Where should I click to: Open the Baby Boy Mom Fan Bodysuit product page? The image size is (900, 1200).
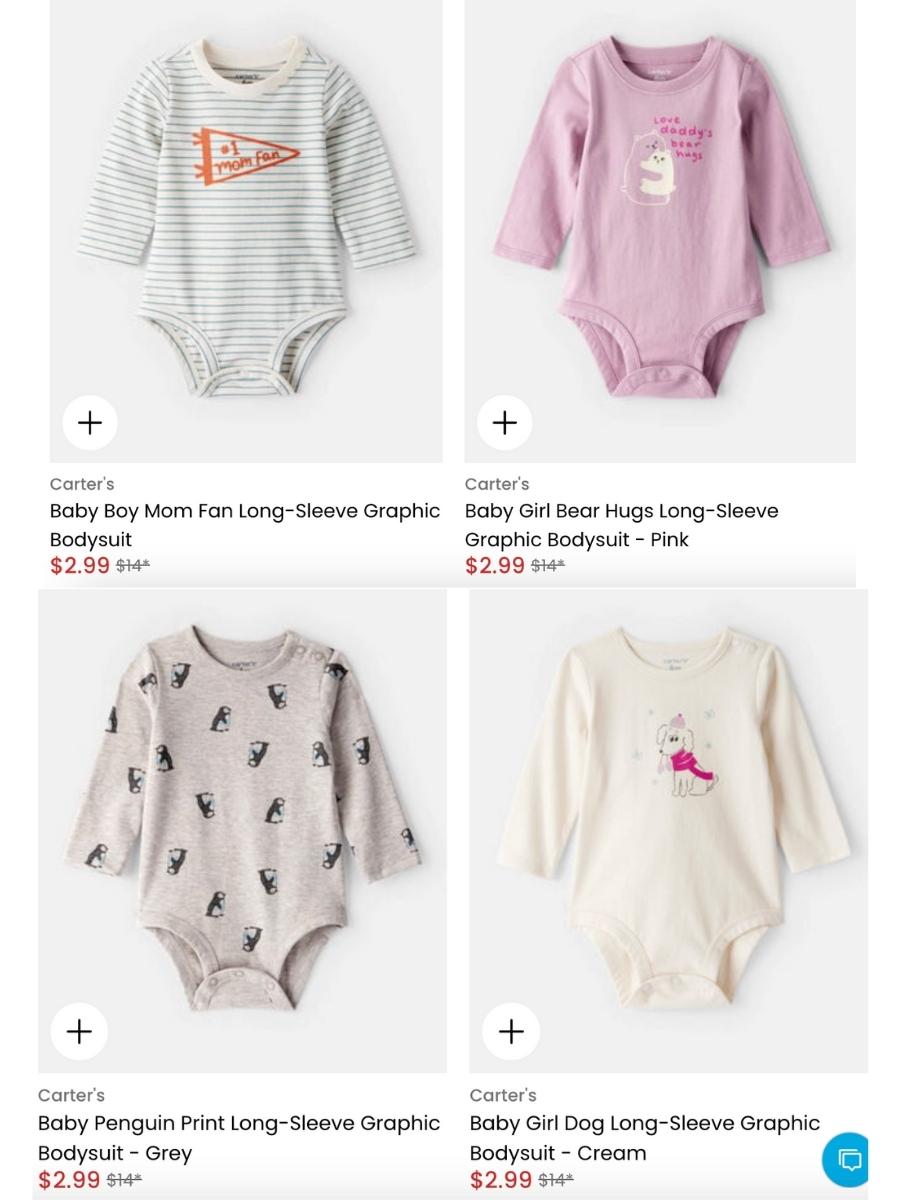point(245,524)
